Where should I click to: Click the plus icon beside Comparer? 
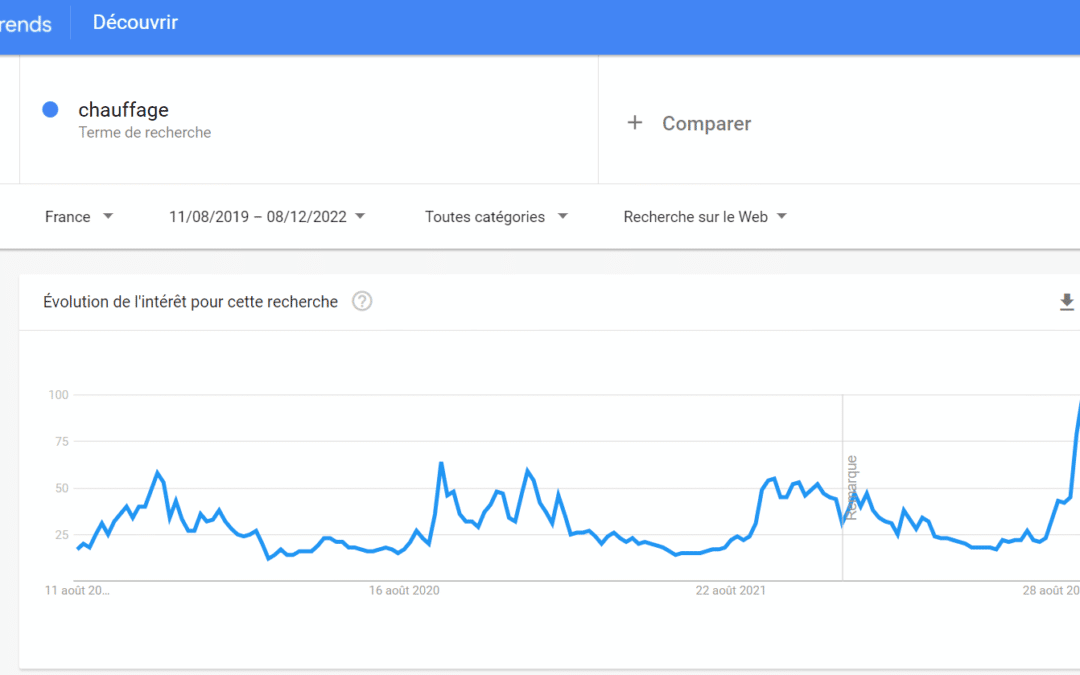tap(634, 123)
